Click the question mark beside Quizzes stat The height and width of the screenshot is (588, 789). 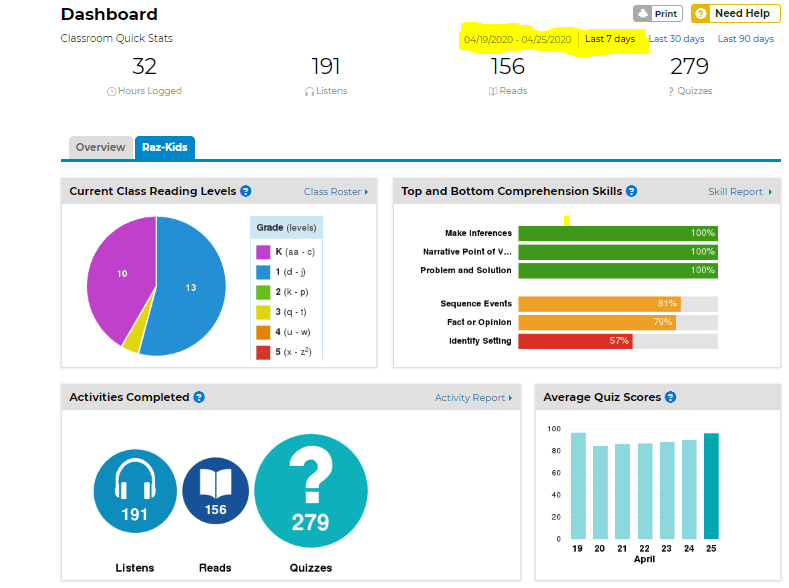671,92
